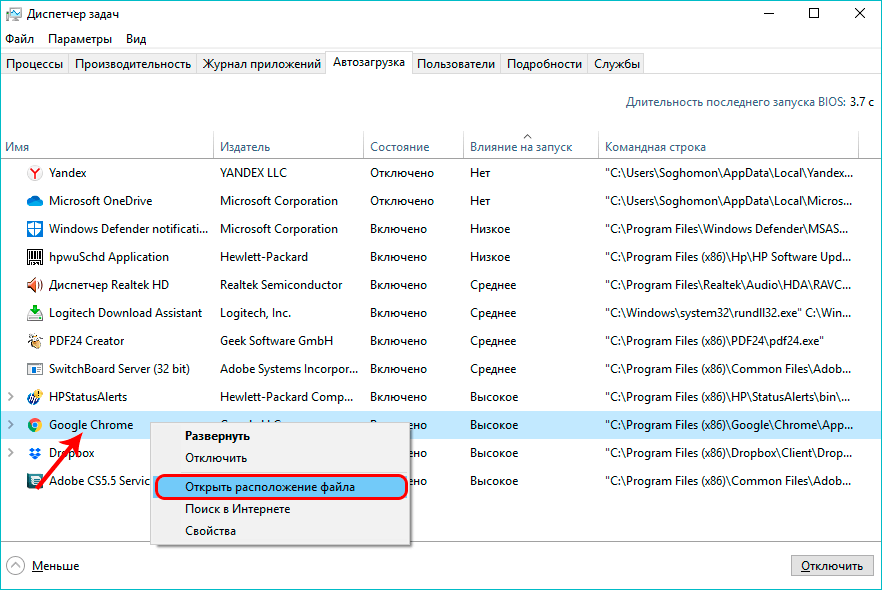882x590 pixels.
Task: Select the Microsoft OneDrive cloud icon
Action: click(34, 201)
